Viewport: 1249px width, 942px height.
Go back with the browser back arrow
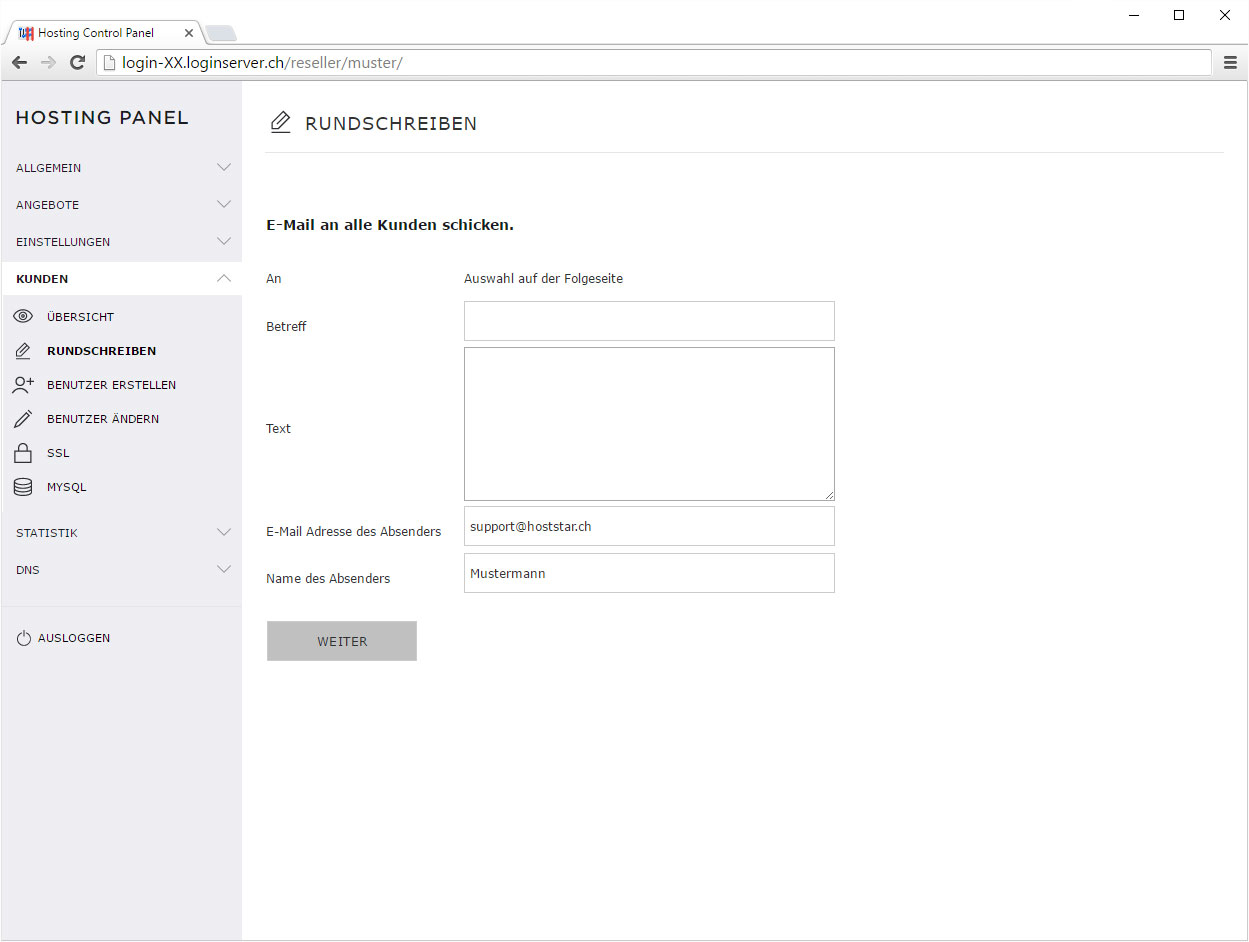tap(19, 63)
